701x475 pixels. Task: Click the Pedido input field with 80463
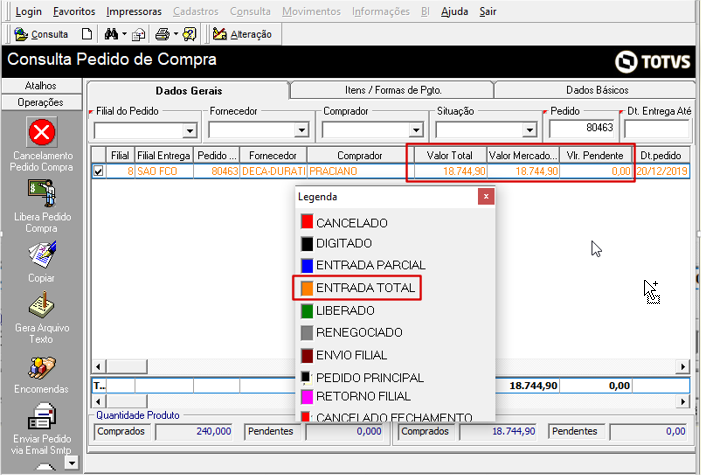pyautogui.click(x=582, y=128)
